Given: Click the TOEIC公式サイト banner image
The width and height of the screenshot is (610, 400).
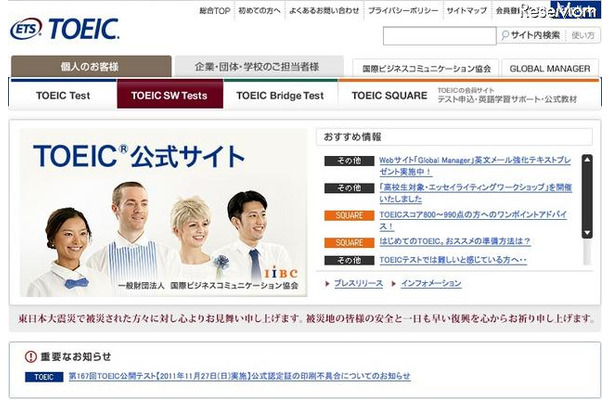Looking at the screenshot, I should (163, 212).
